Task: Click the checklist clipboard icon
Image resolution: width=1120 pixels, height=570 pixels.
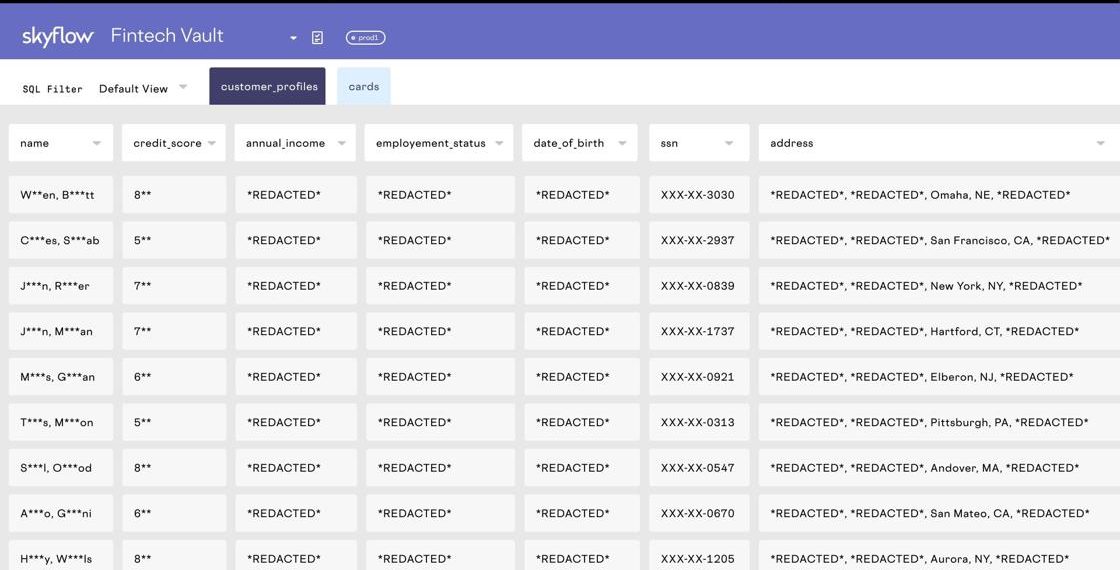Action: pos(318,38)
